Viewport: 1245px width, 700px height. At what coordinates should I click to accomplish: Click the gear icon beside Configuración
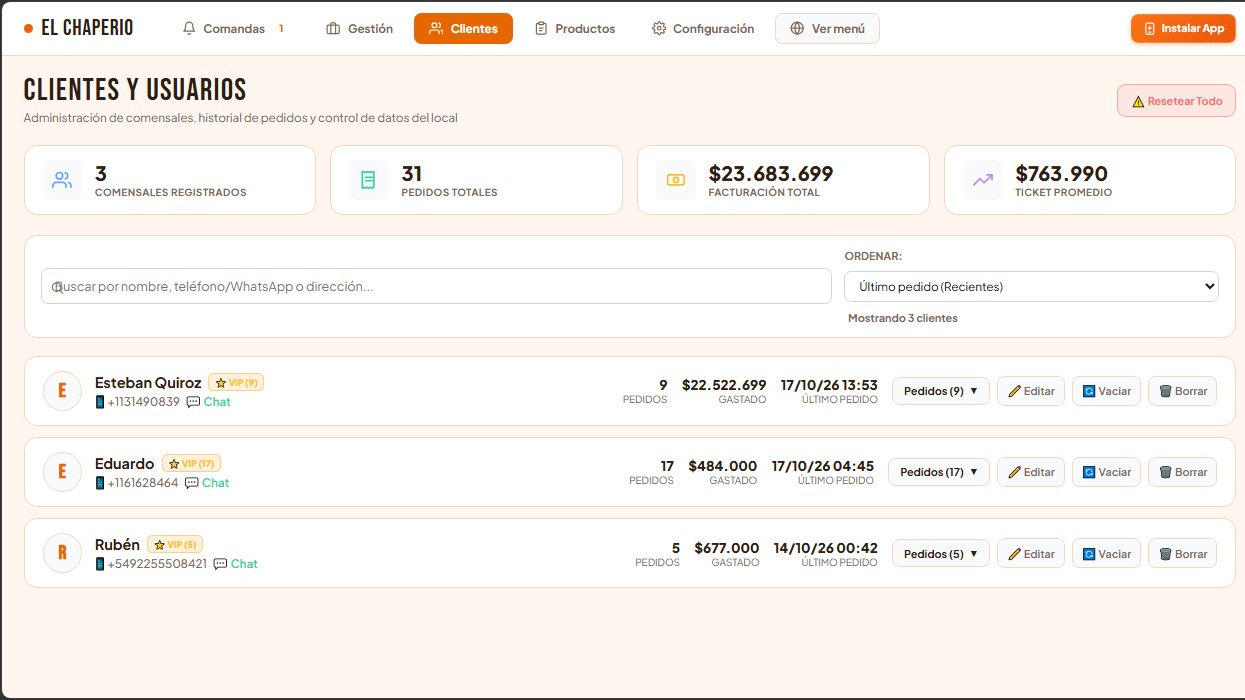tap(658, 29)
